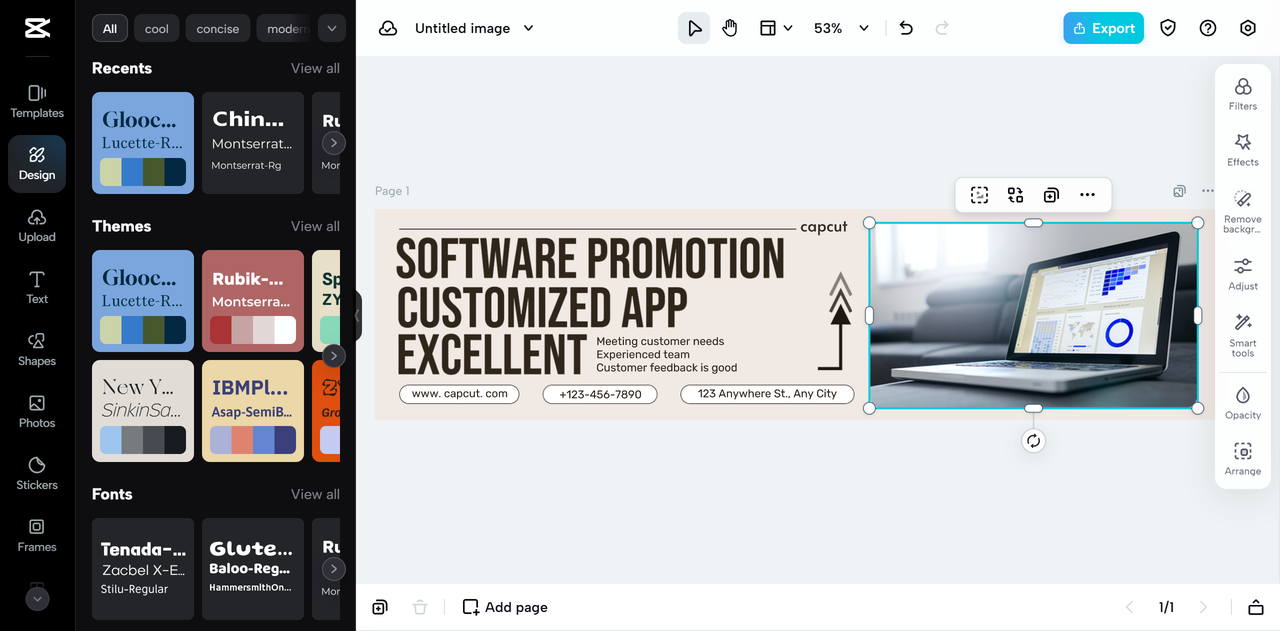
Task: Apply the IBMPl Asap-SemiB yellow theme
Action: (253, 411)
